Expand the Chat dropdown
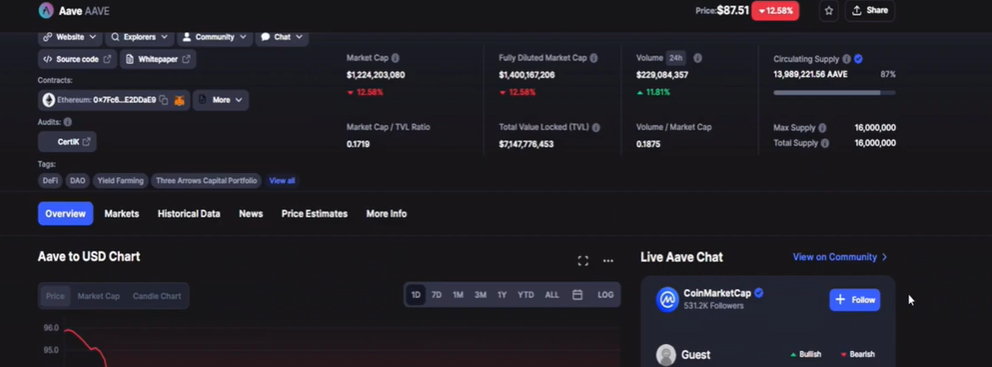The image size is (992, 367). point(282,37)
